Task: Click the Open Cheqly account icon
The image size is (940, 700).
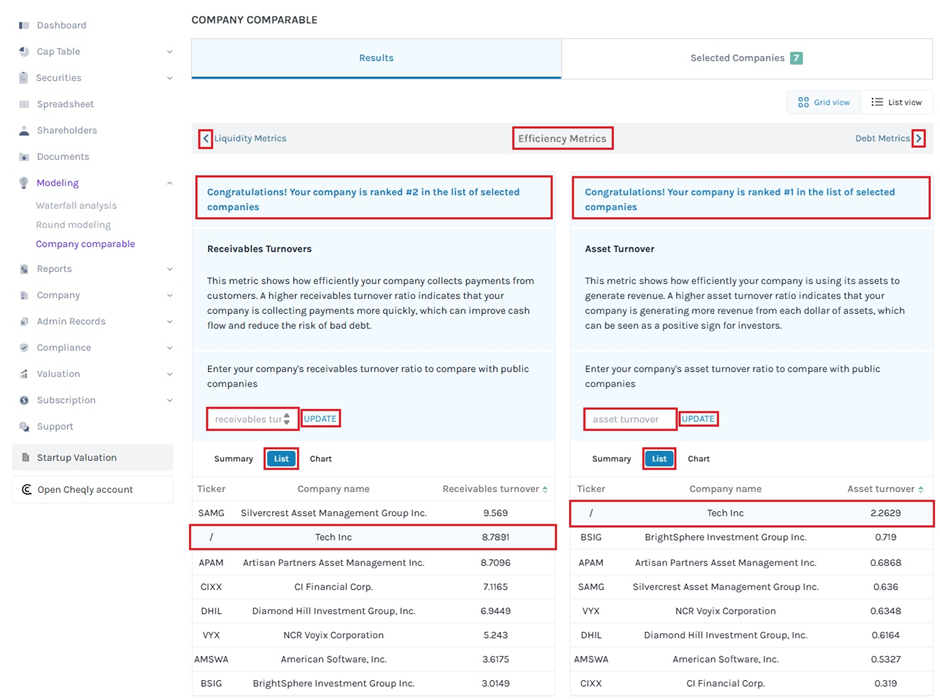Action: (x=26, y=490)
